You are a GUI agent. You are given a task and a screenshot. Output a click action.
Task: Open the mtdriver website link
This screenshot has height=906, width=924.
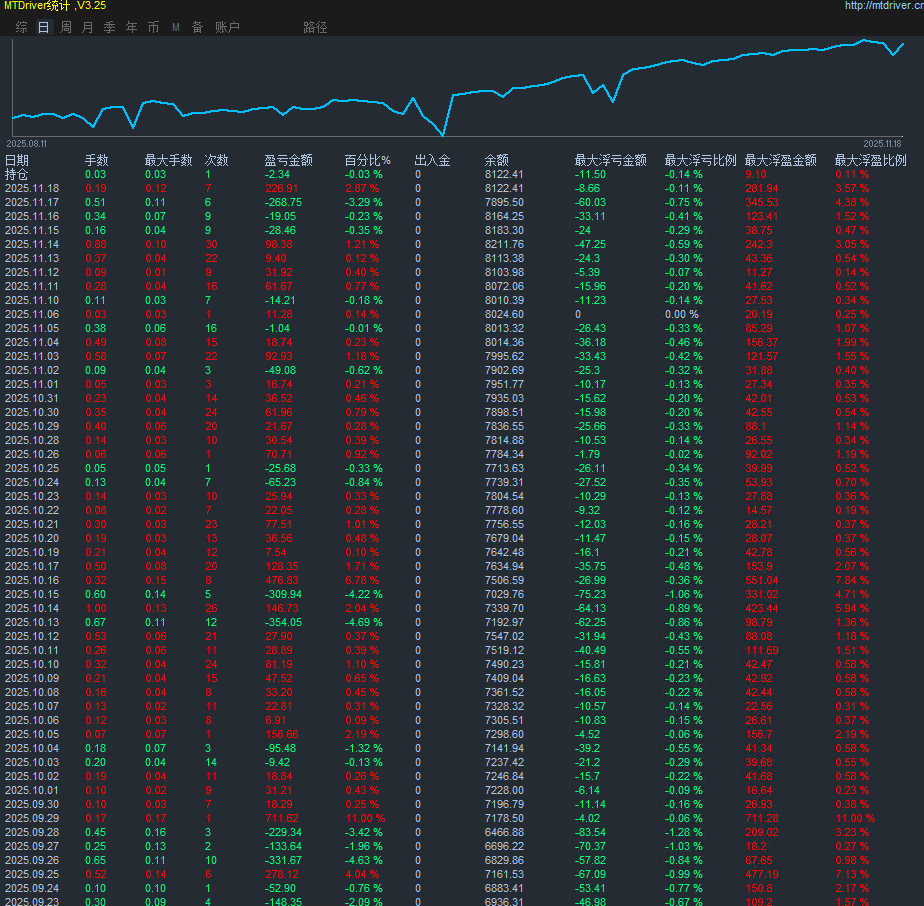[x=883, y=6]
